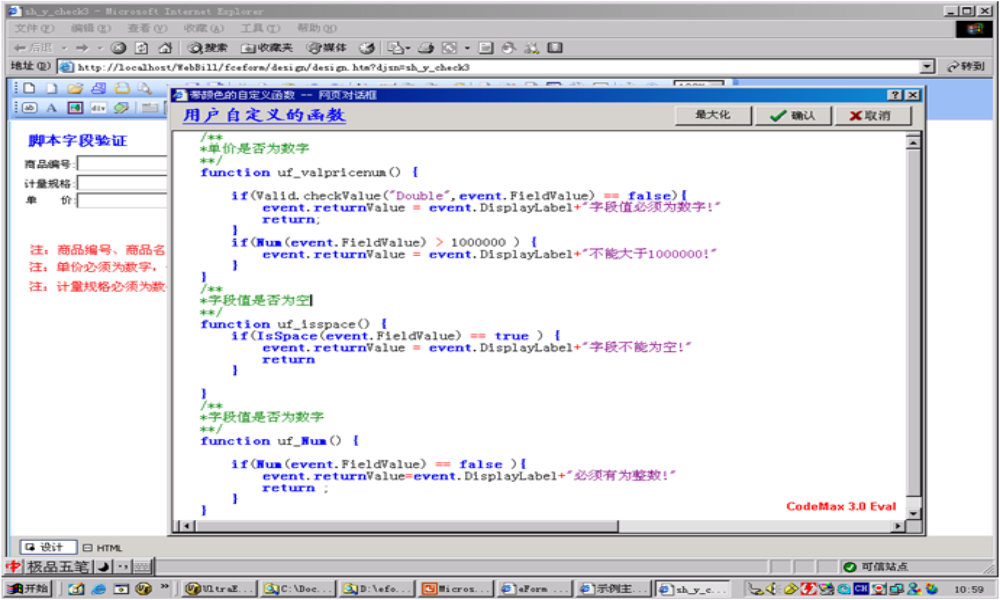Toggle the punctuation mode icon in IME bar
1000x600 pixels.
pos(123,566)
